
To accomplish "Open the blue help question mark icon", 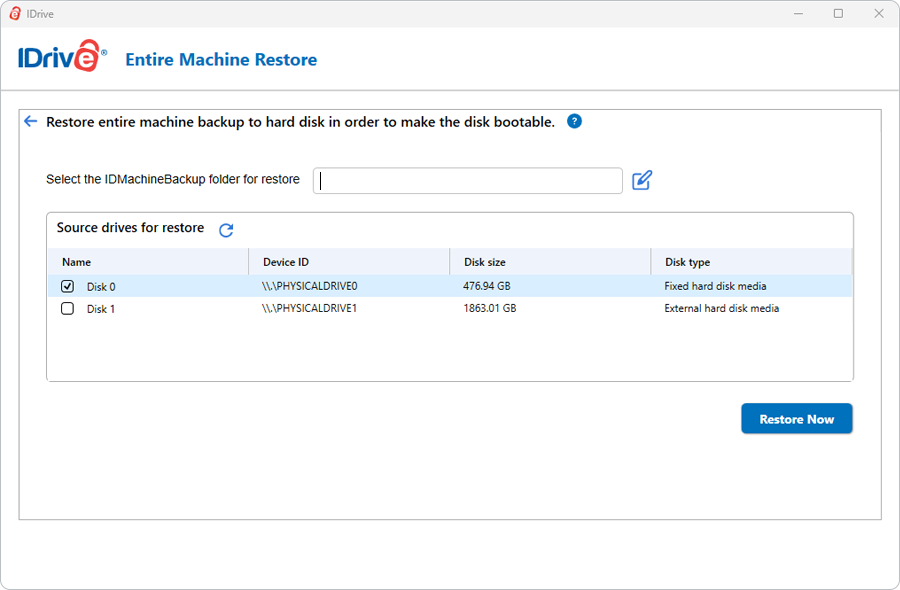I will 574,121.
